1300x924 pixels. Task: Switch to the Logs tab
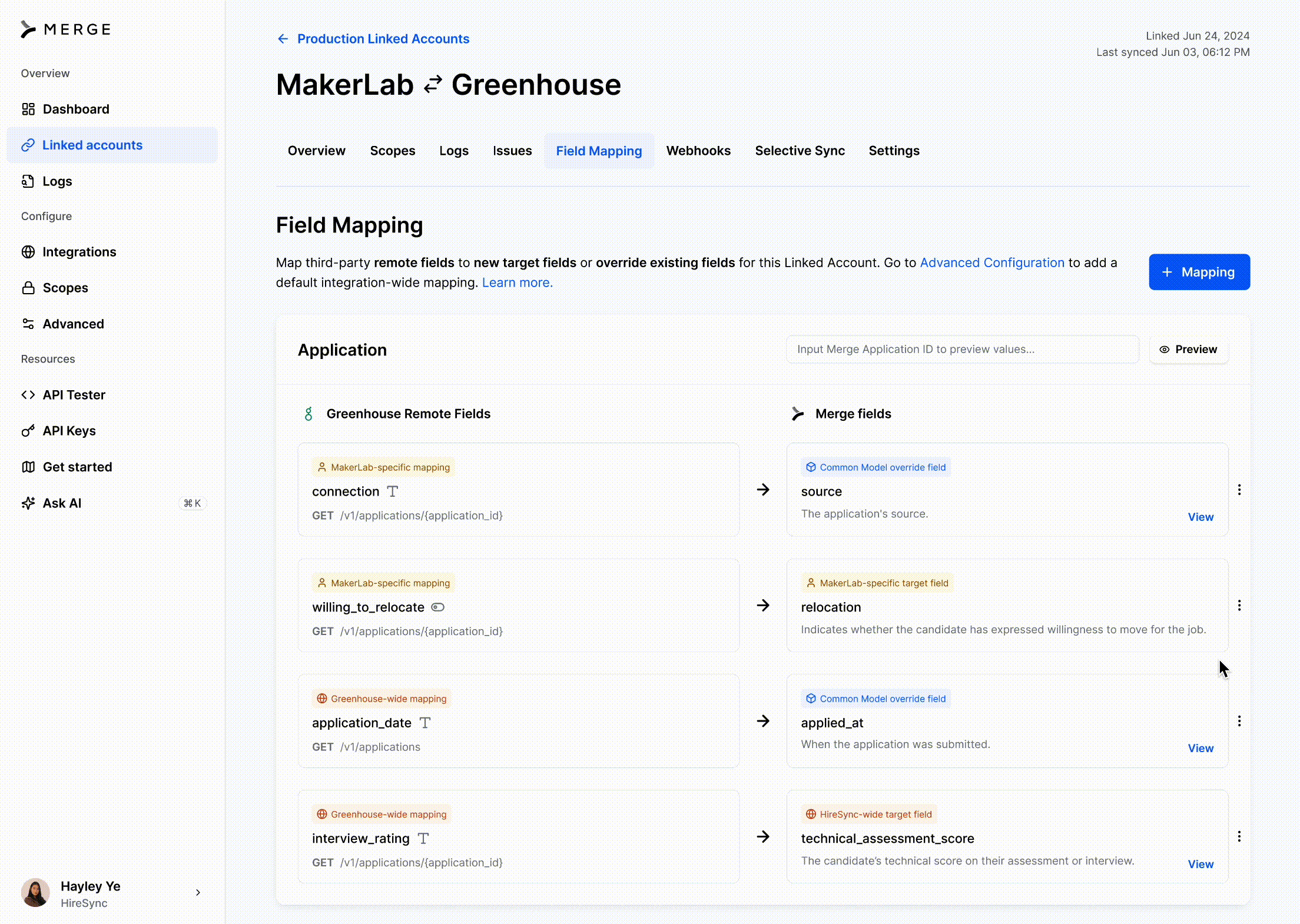[x=454, y=151]
